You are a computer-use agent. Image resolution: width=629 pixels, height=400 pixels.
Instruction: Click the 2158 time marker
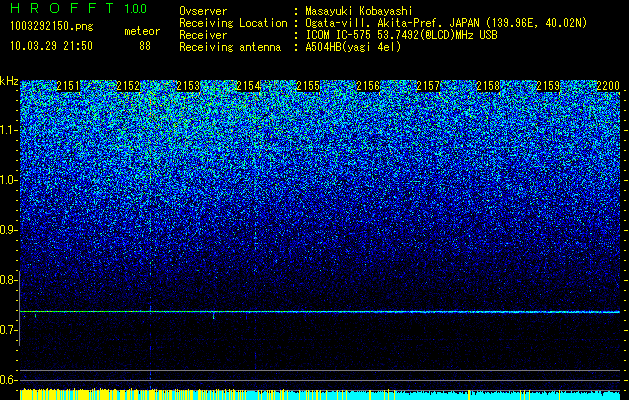[488, 86]
